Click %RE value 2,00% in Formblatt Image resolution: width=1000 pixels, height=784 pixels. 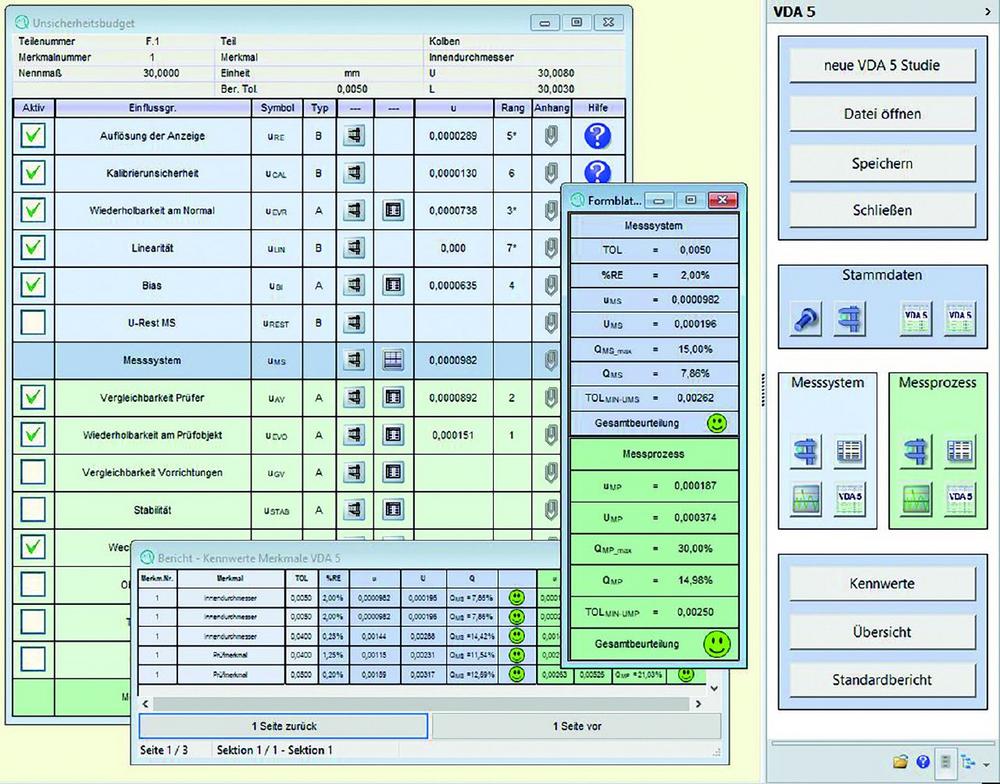(695, 275)
